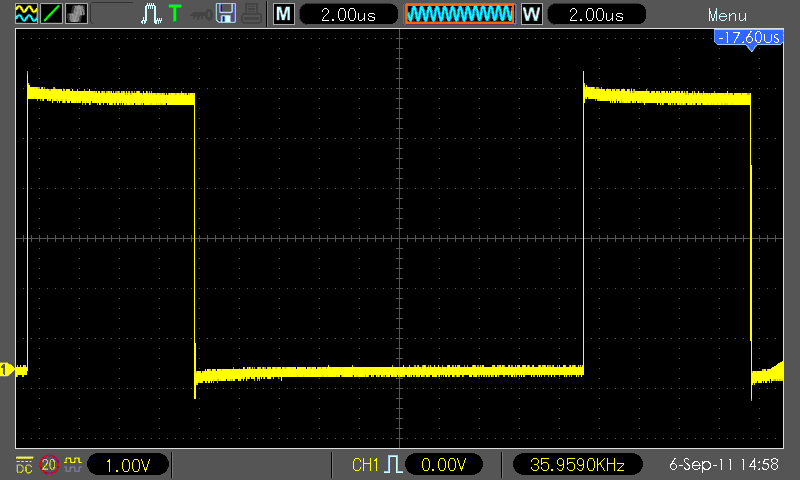This screenshot has width=800, height=480.
Task: Click the gray key lock icon
Action: (x=201, y=15)
